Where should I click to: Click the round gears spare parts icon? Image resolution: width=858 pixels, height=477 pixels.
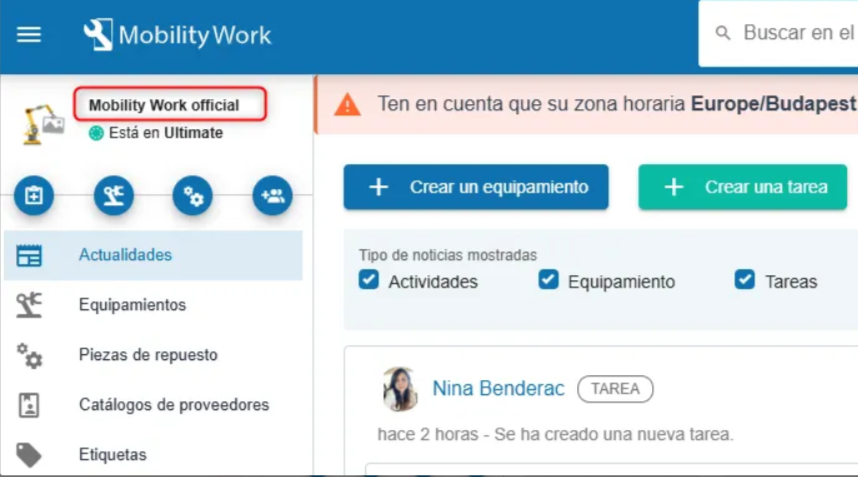point(193,196)
